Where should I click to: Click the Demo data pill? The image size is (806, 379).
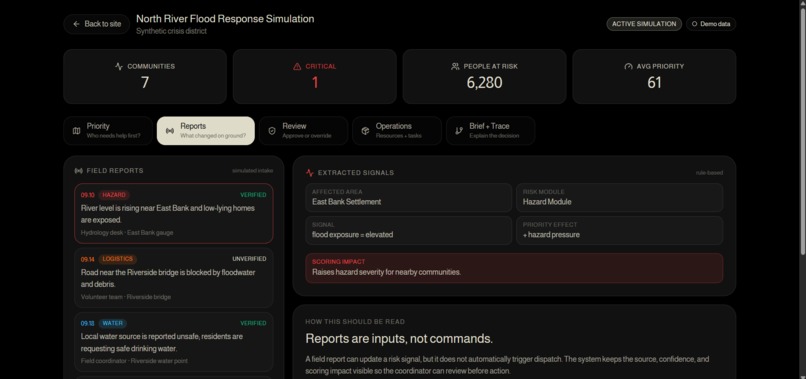click(710, 24)
